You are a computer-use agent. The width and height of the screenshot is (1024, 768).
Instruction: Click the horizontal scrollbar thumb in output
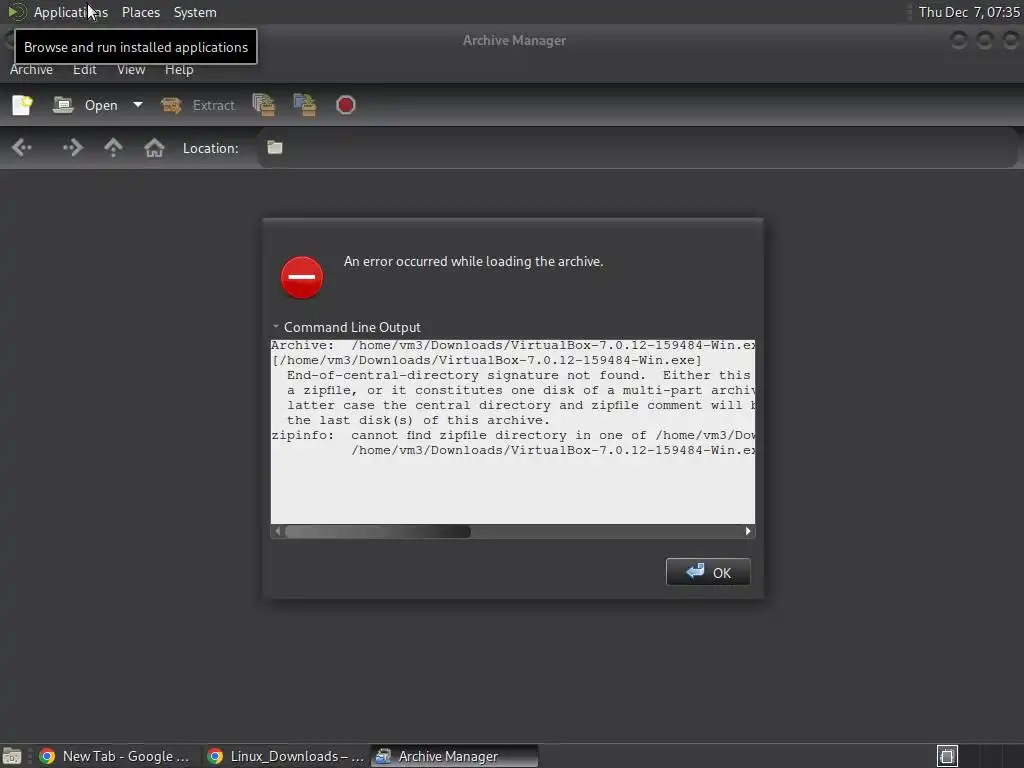click(377, 532)
